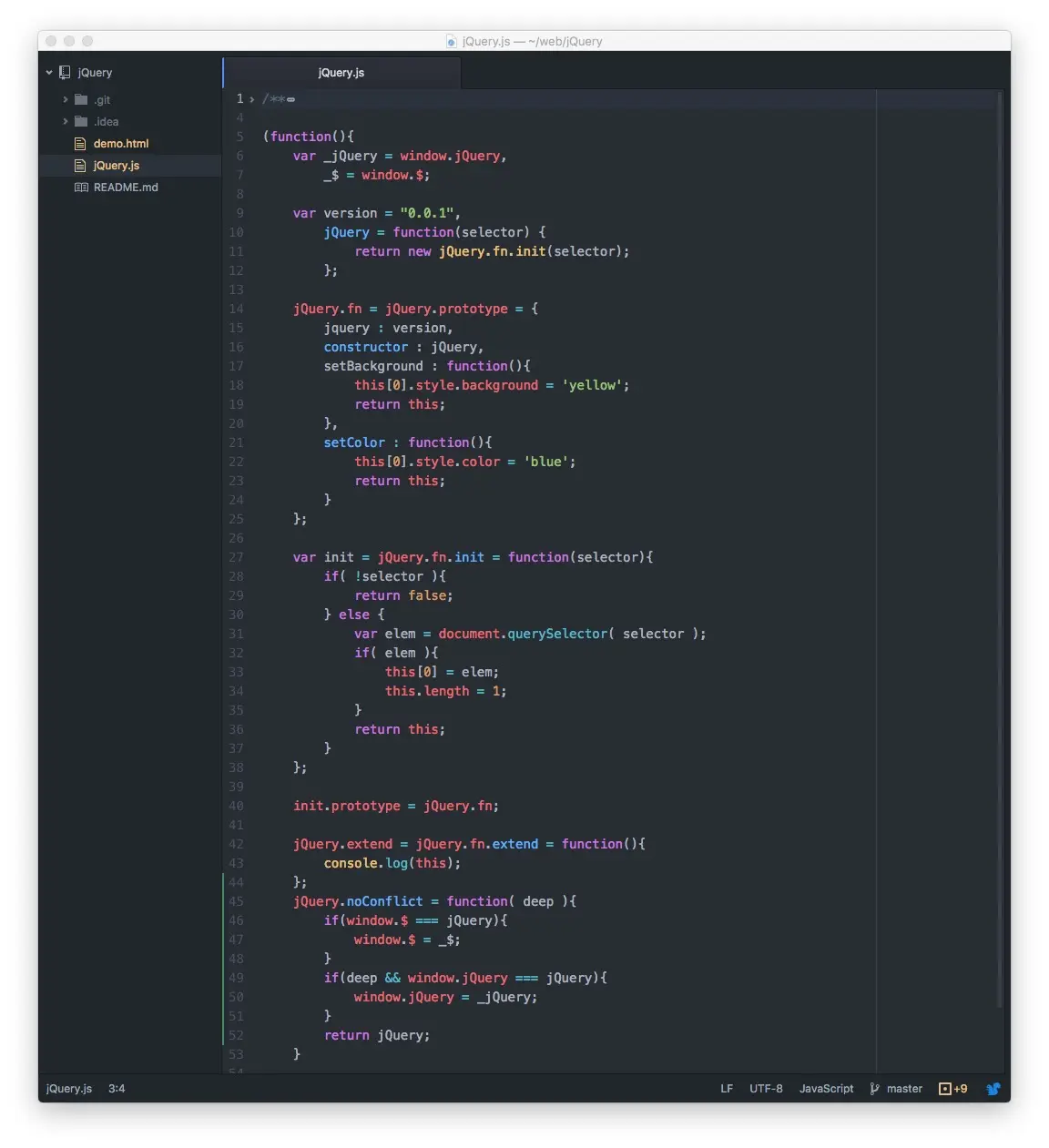This screenshot has height=1148, width=1049.
Task: Click the .git folder icon
Action: pos(81,100)
